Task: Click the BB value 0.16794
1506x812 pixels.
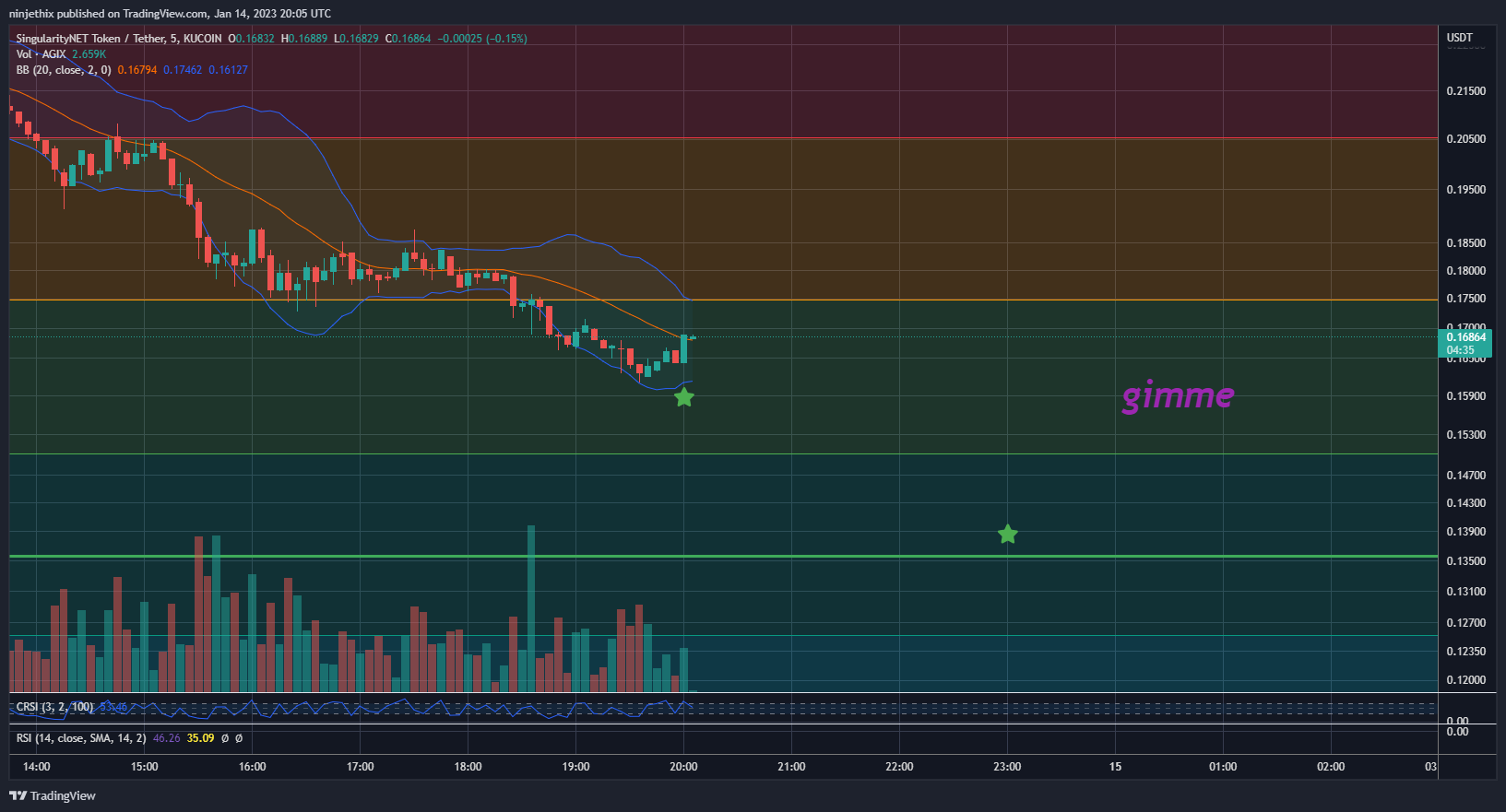Action: (x=137, y=70)
